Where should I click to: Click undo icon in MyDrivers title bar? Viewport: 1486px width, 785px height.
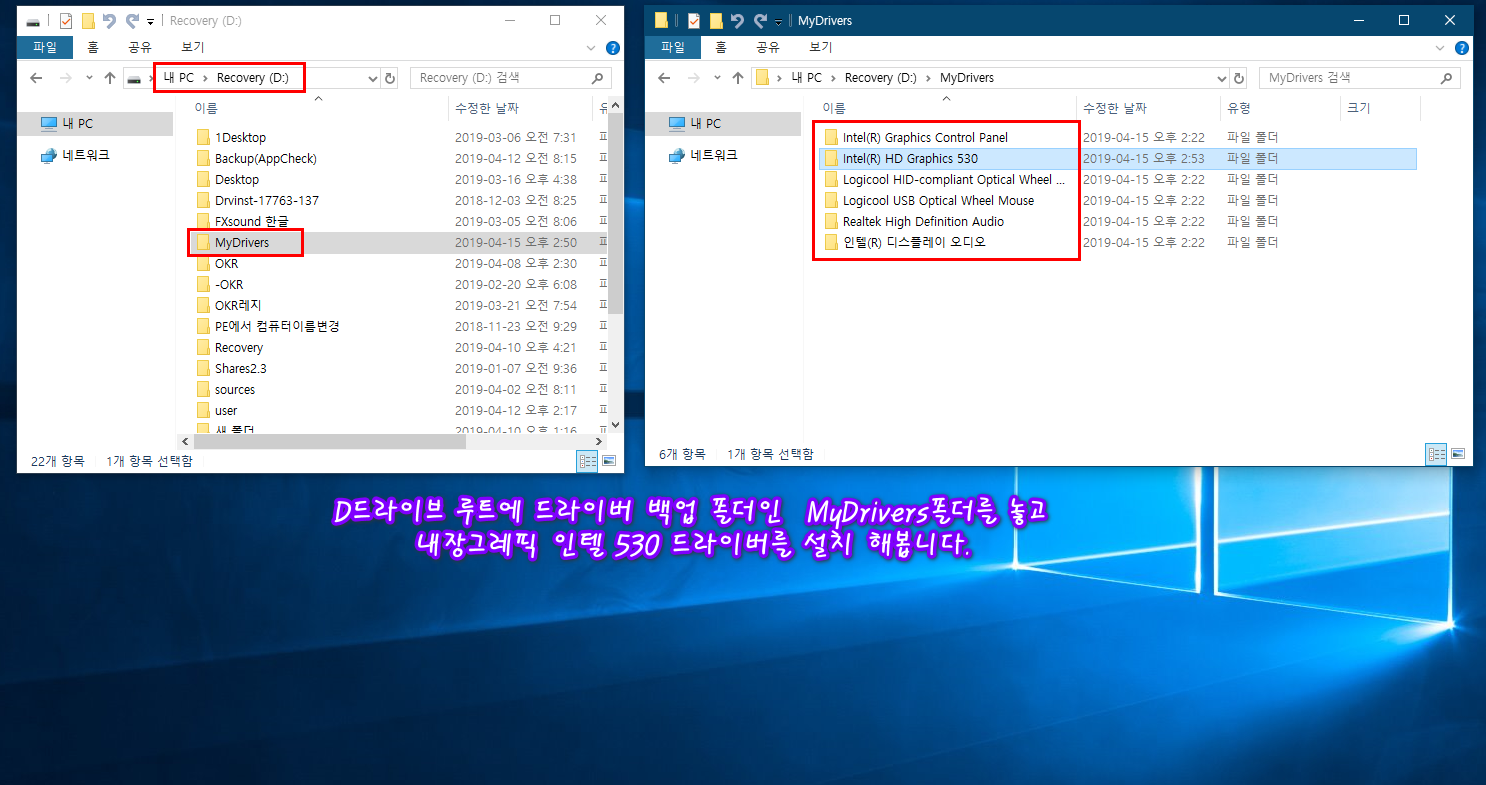point(738,20)
